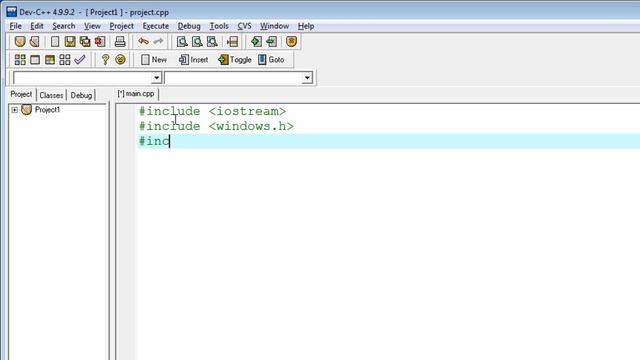Click inside the first empty combo box field
The width and height of the screenshot is (640, 360).
tap(82, 78)
